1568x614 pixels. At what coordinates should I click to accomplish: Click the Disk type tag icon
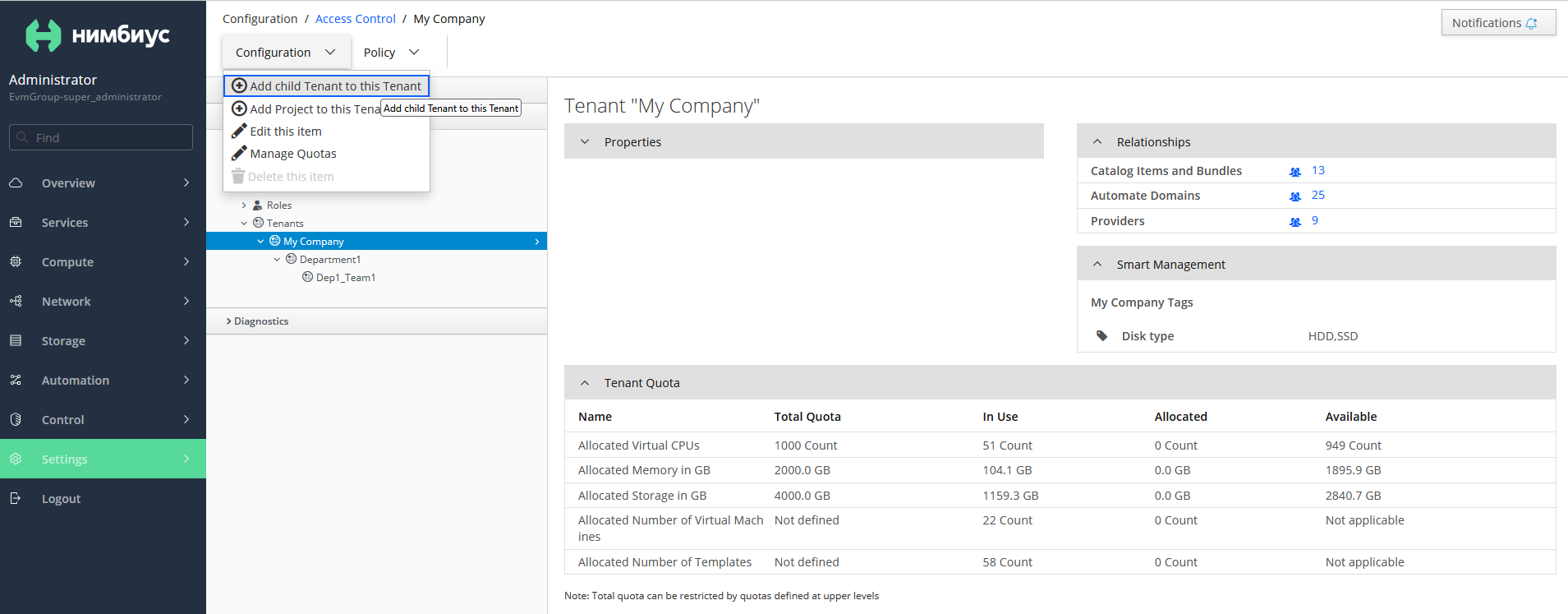(x=1102, y=335)
